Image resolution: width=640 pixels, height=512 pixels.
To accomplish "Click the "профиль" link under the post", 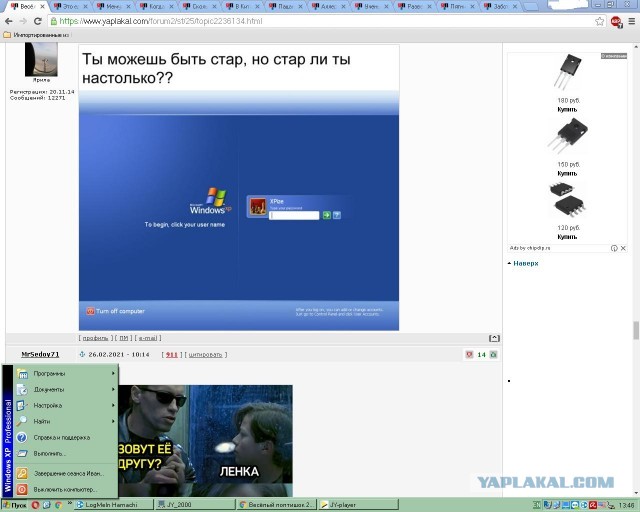I will (96, 338).
